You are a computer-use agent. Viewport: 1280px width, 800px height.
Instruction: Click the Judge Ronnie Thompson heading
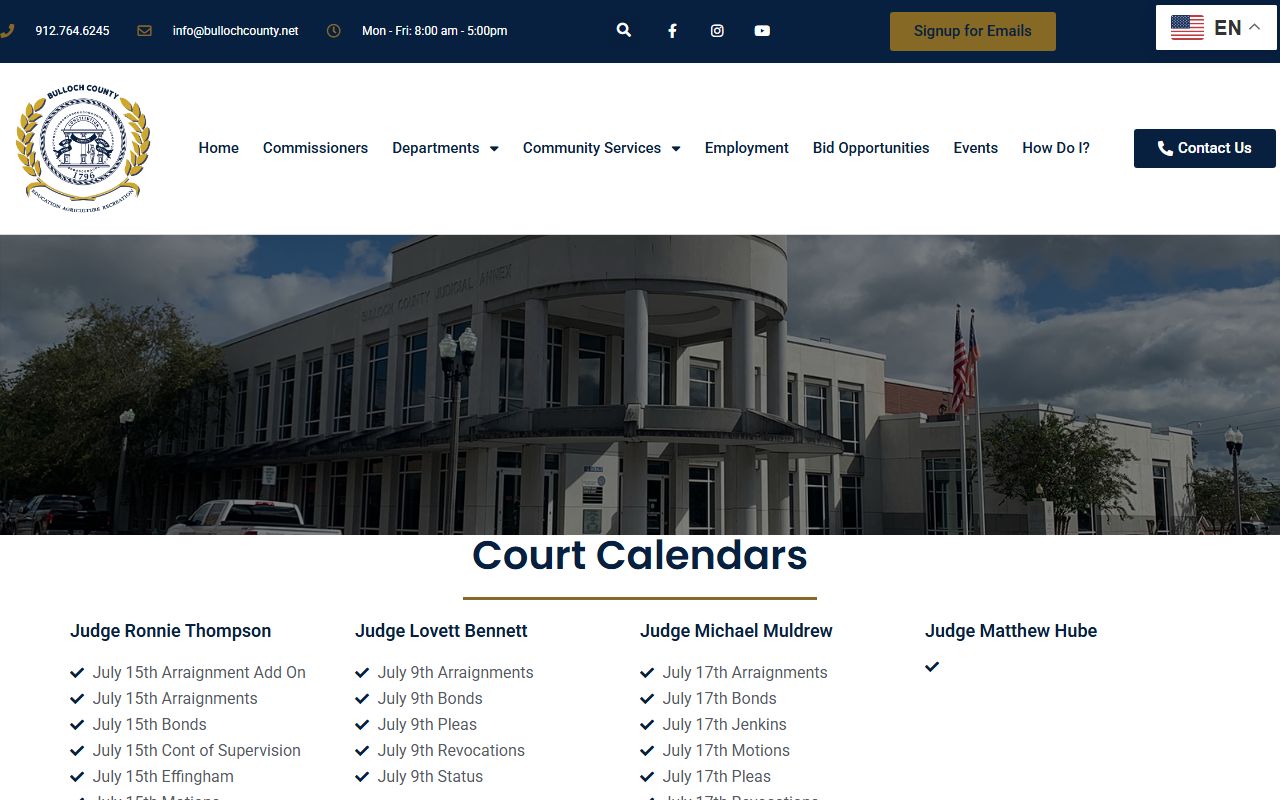tap(170, 631)
